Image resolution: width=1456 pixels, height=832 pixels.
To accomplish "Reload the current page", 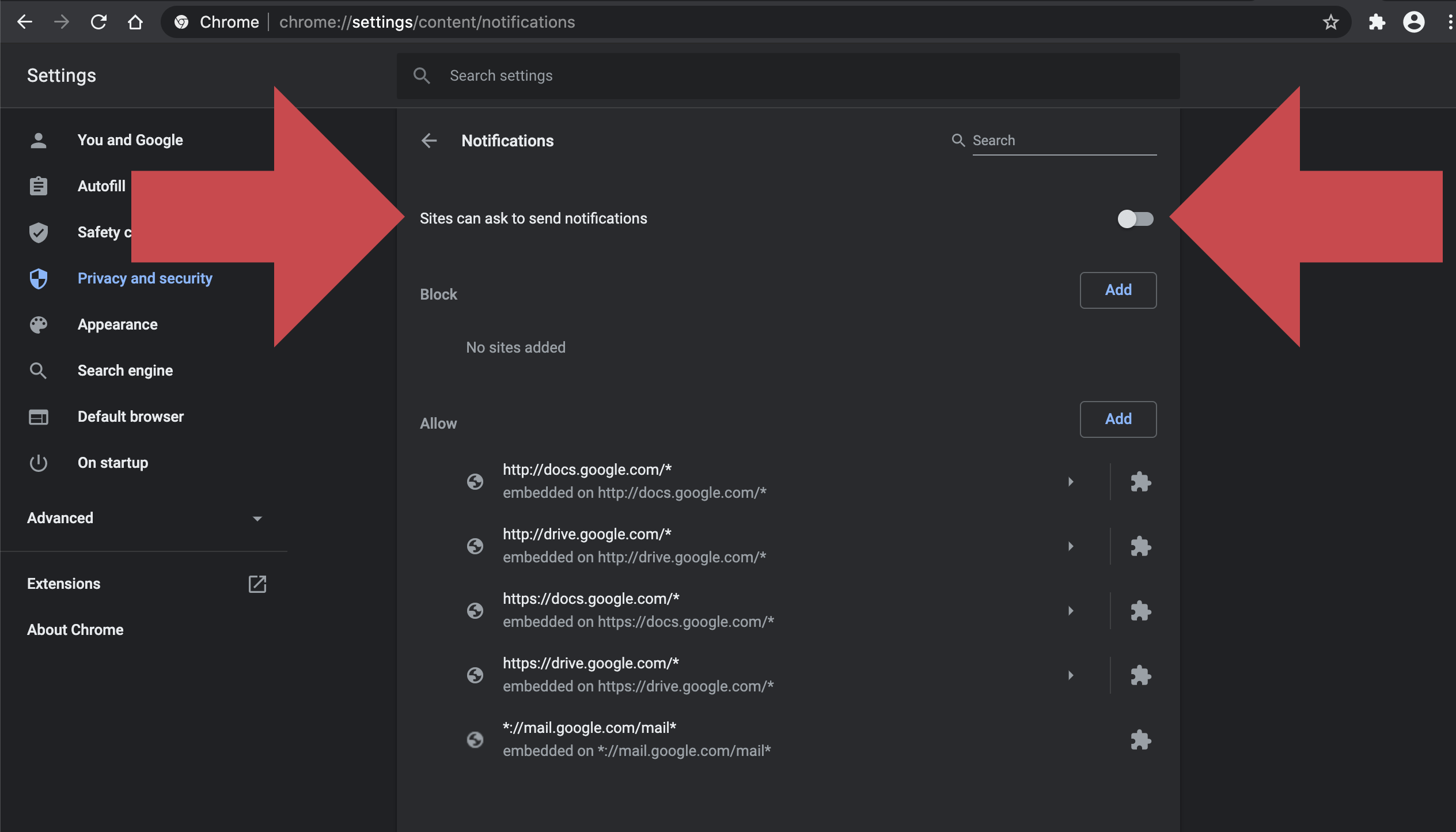I will point(98,22).
